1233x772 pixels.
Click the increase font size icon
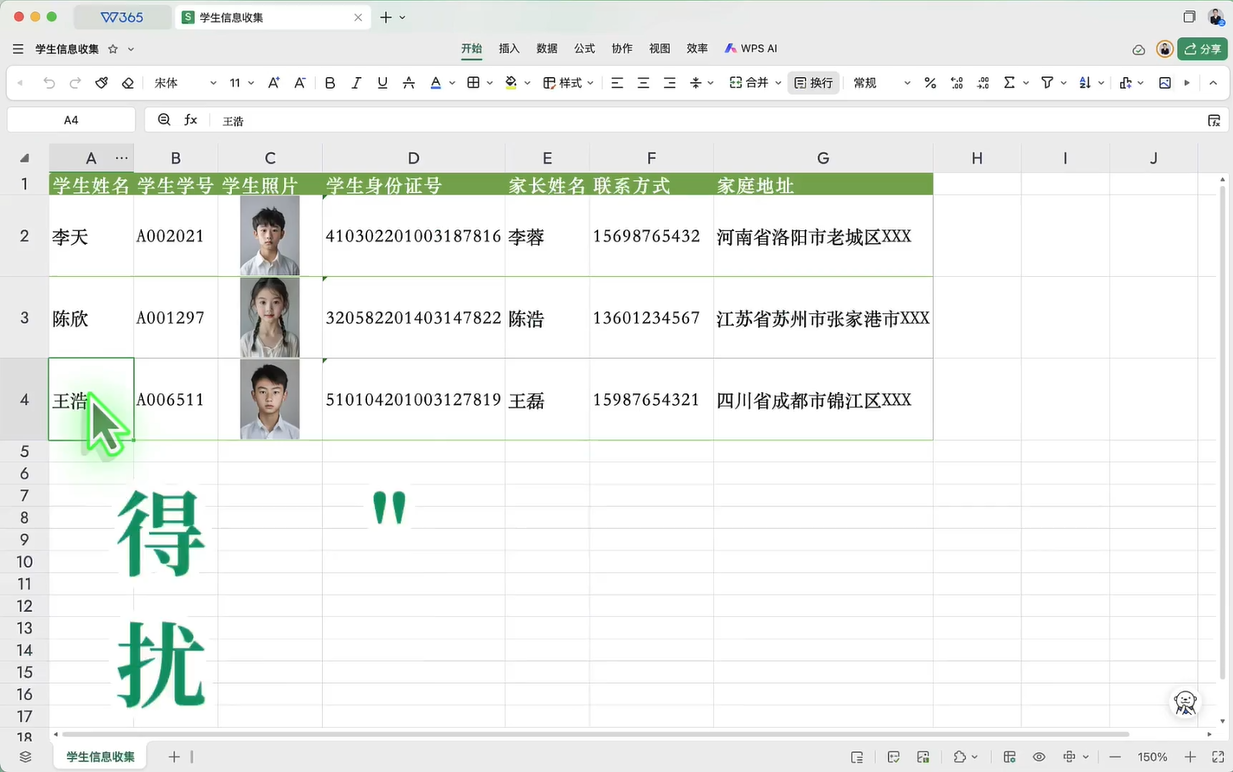pos(273,83)
